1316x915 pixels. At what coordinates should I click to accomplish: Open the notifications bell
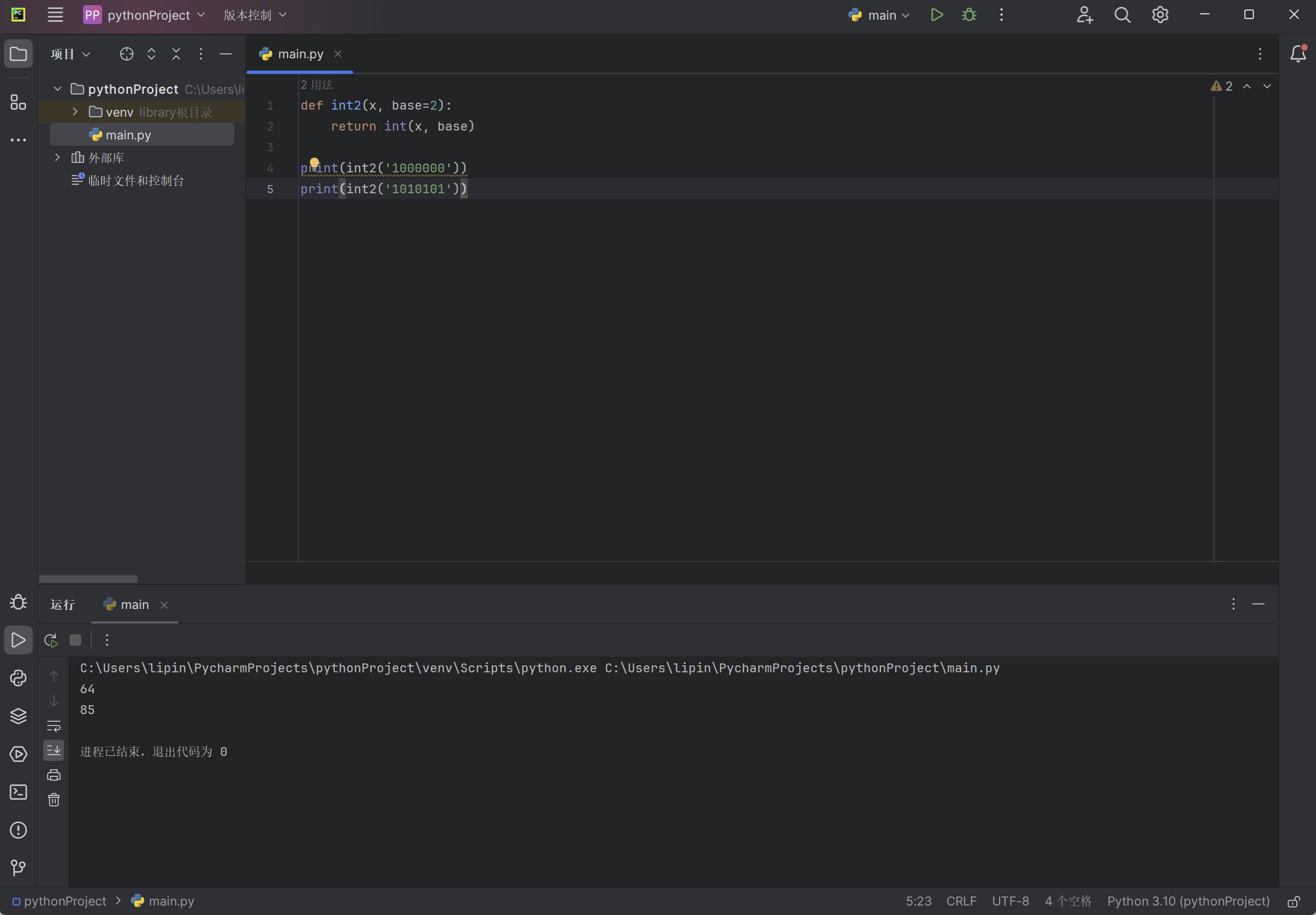(x=1298, y=54)
